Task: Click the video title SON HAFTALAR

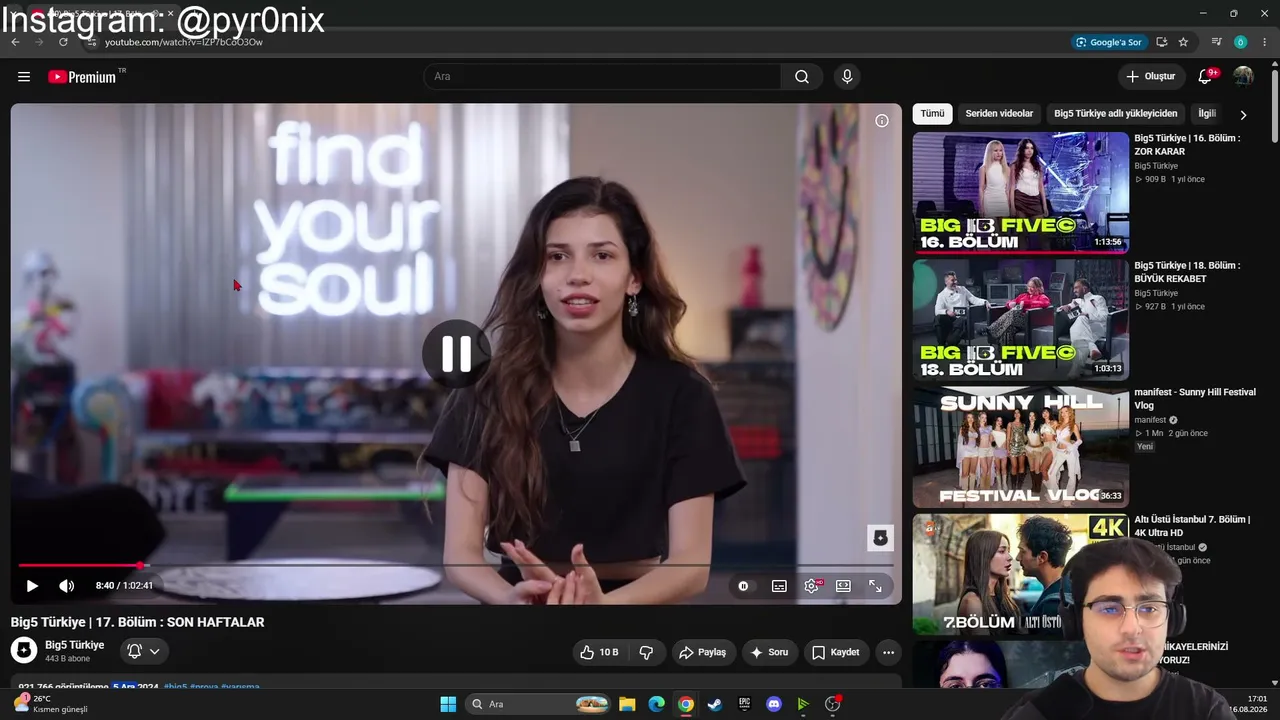Action: (138, 622)
